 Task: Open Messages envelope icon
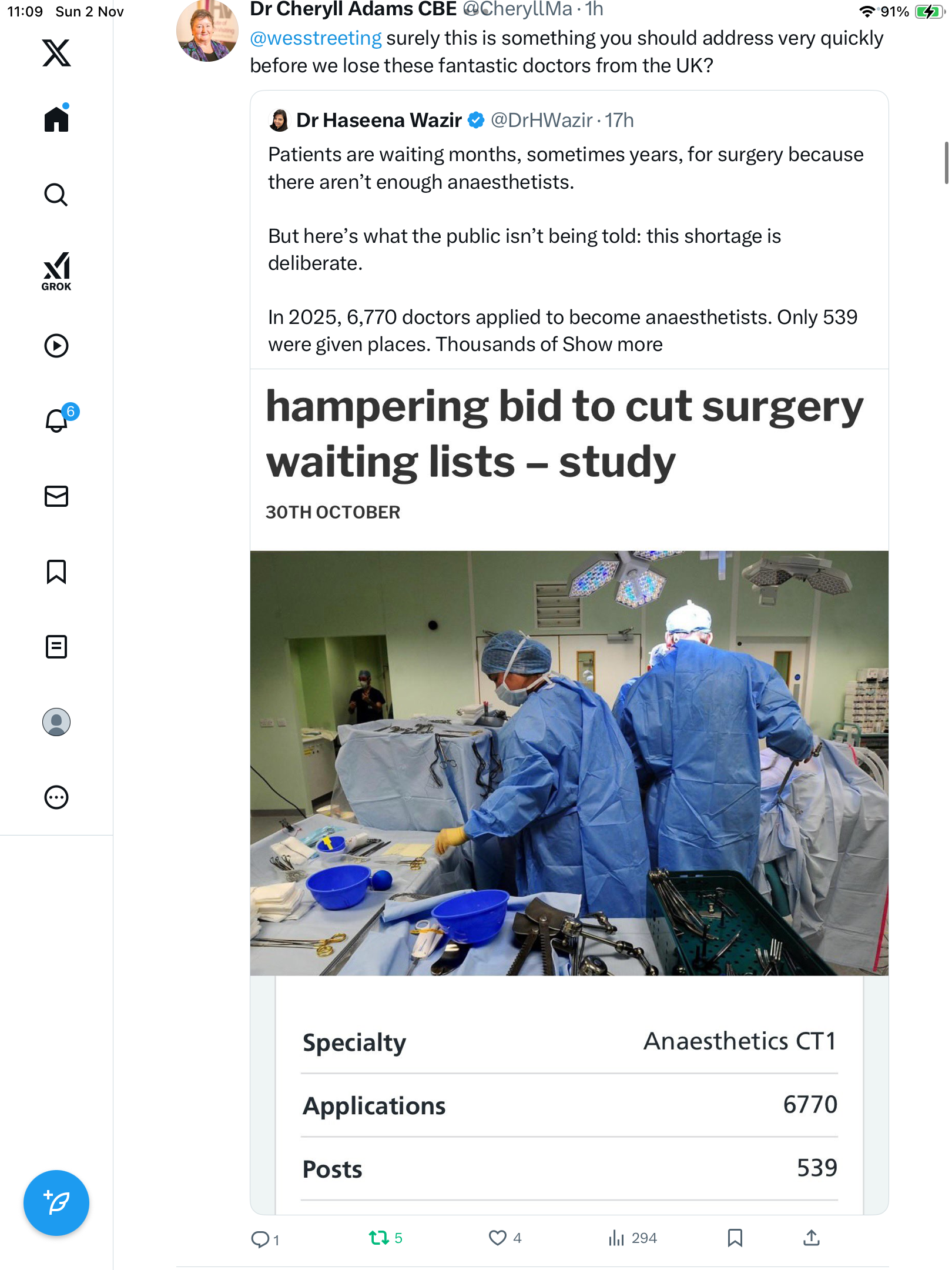point(56,496)
